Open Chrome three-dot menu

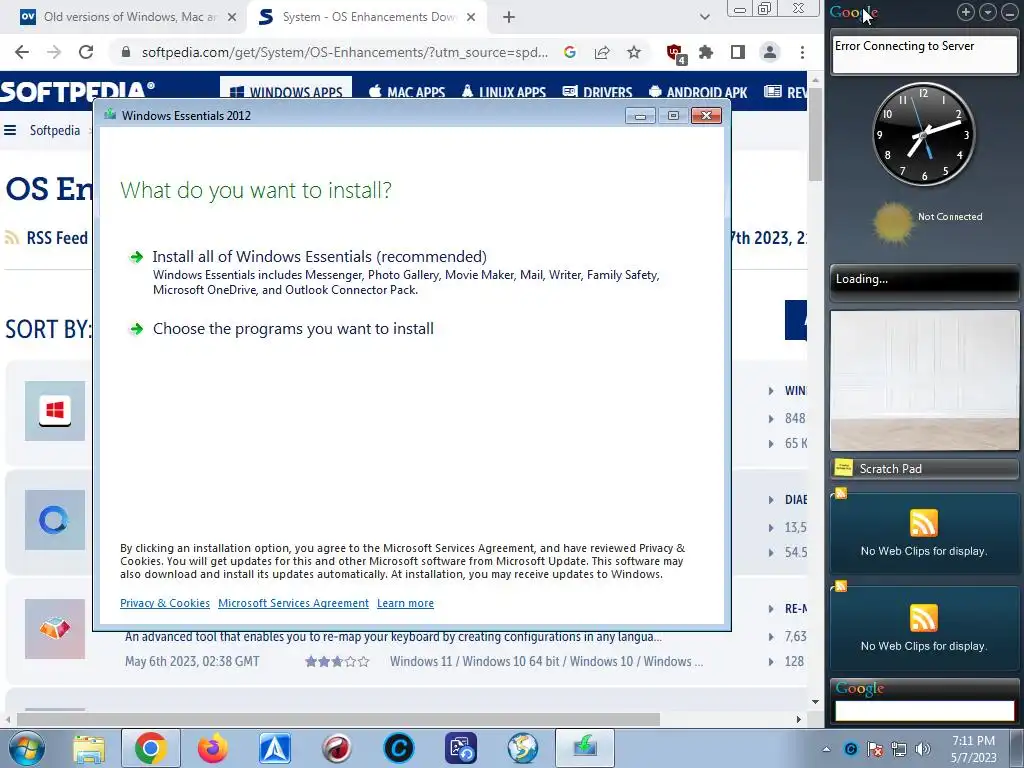[802, 52]
